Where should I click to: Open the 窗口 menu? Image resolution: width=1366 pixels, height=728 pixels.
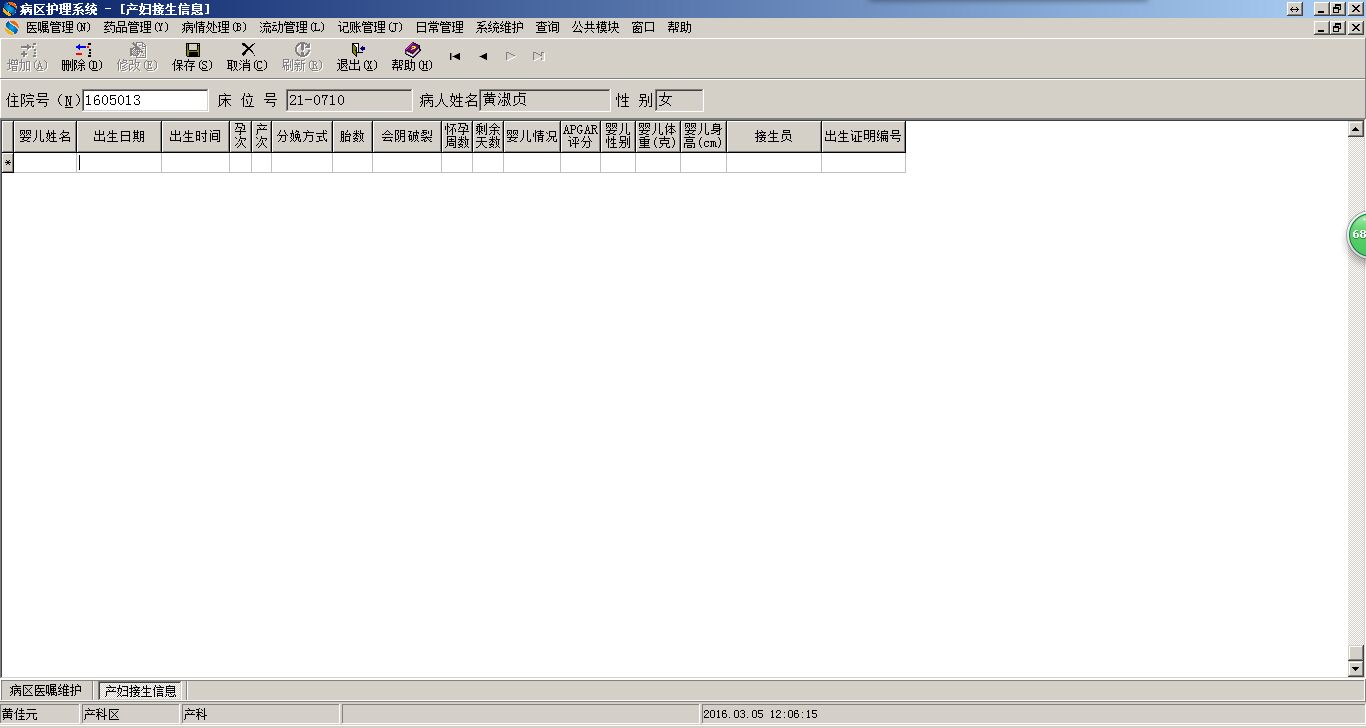pyautogui.click(x=643, y=28)
